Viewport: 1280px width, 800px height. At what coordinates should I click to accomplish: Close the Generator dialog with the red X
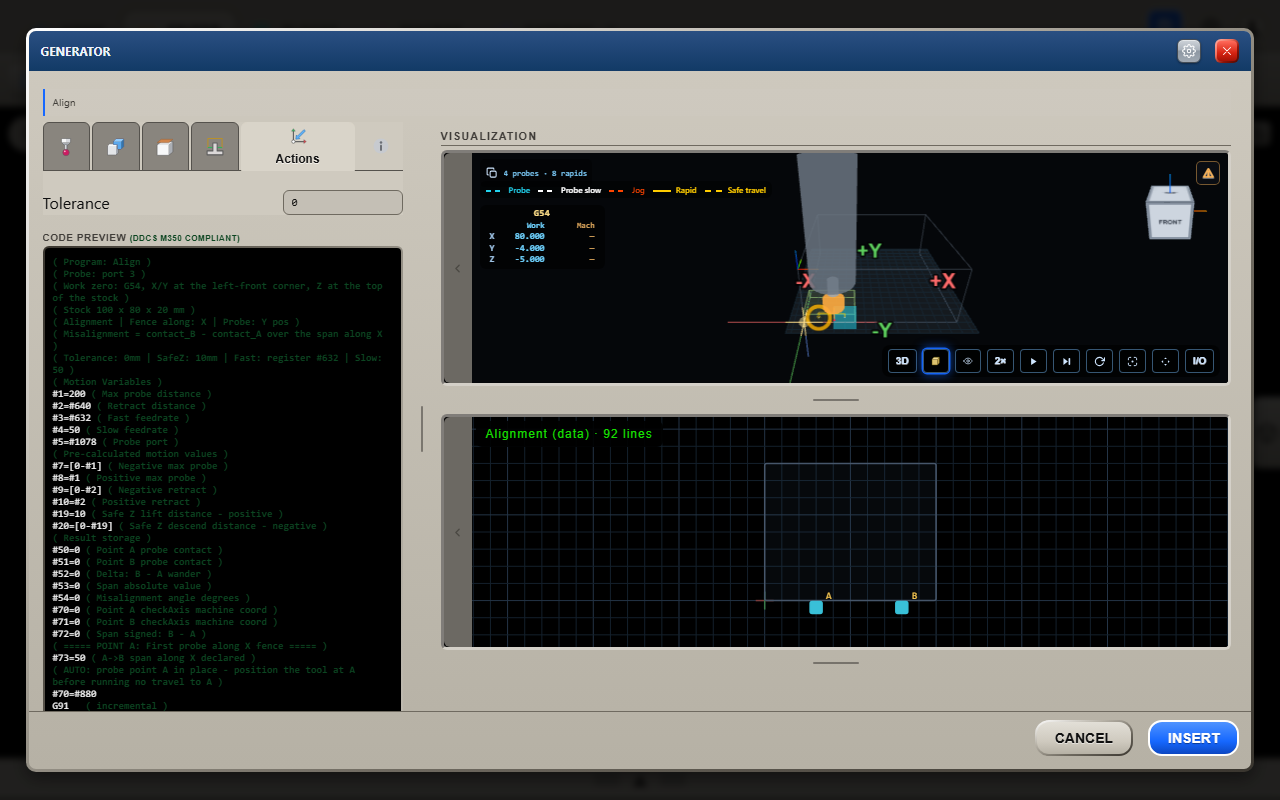pyautogui.click(x=1227, y=51)
